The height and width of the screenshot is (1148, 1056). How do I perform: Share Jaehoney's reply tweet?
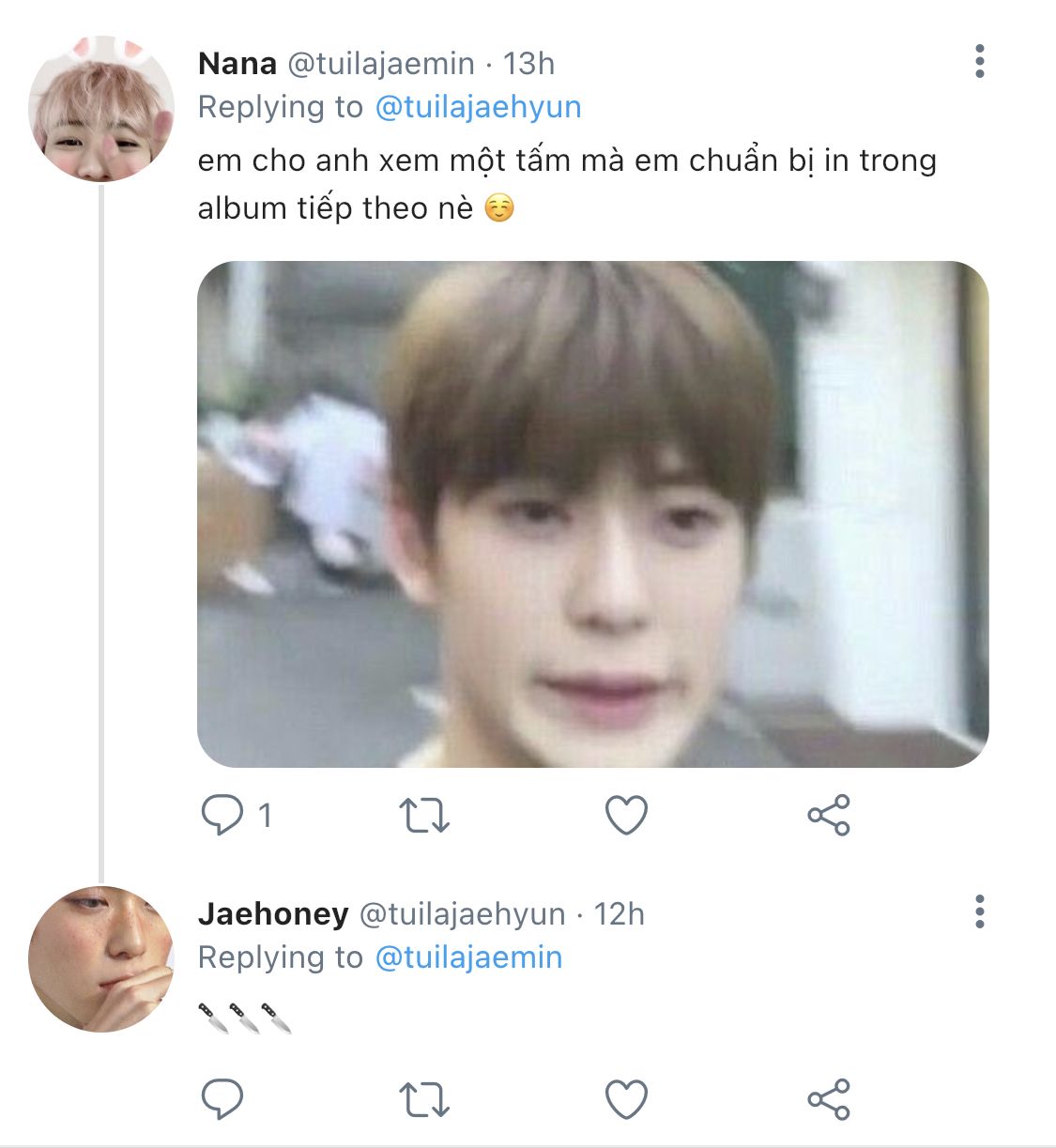[x=828, y=1098]
